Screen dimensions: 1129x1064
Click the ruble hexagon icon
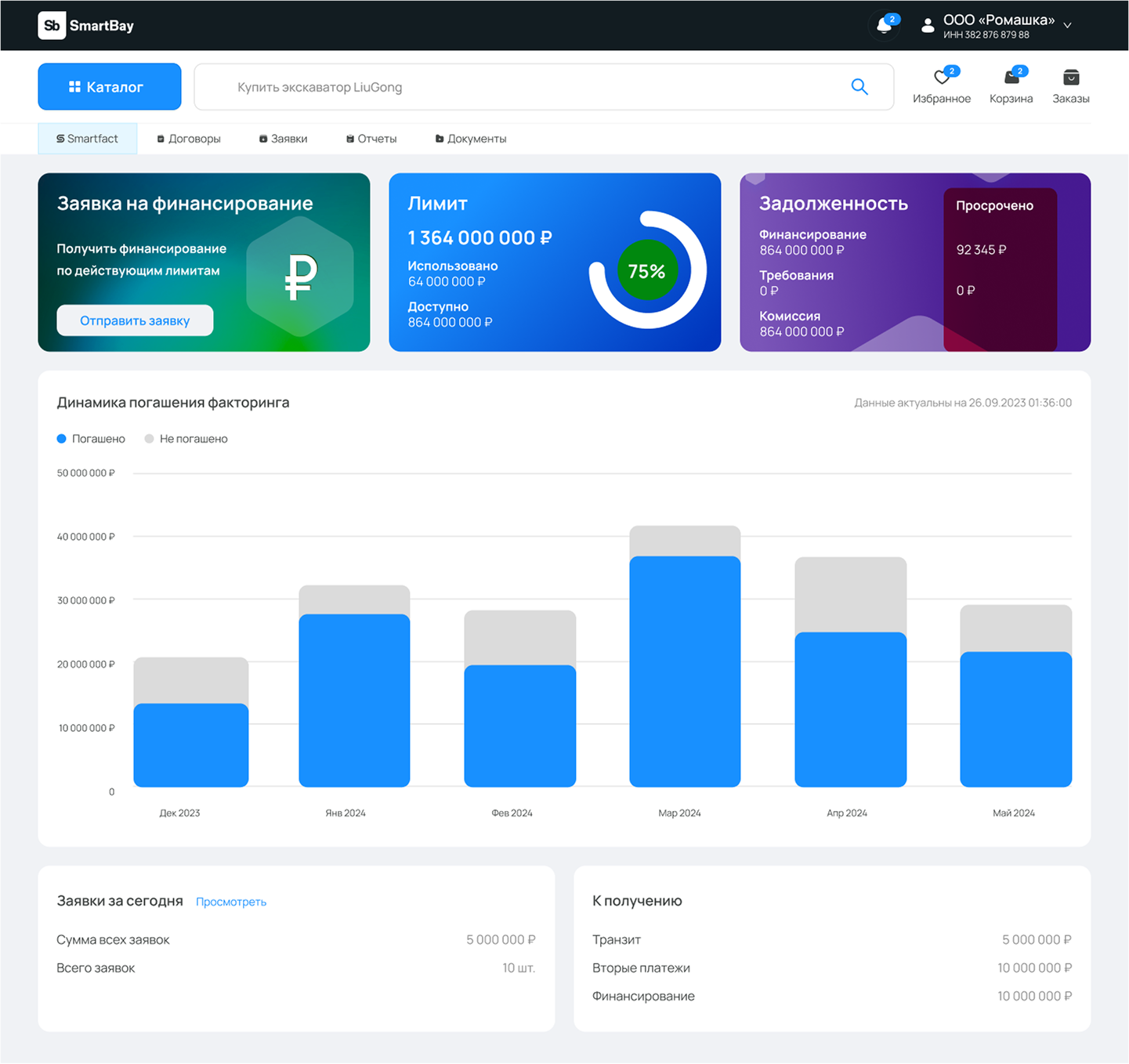[x=300, y=276]
